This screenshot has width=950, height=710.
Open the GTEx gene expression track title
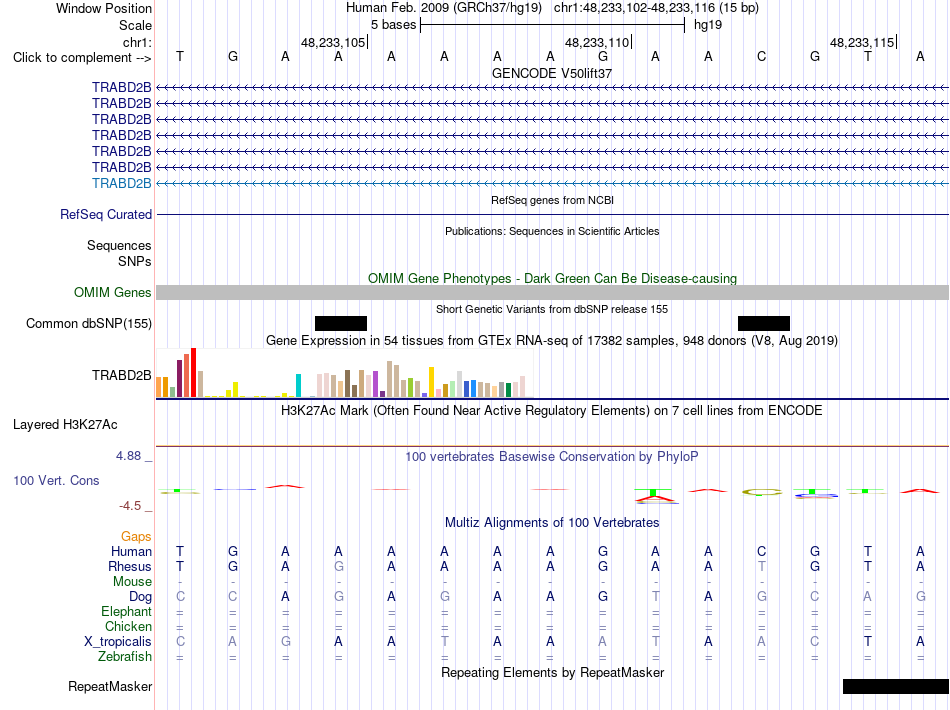tap(552, 340)
